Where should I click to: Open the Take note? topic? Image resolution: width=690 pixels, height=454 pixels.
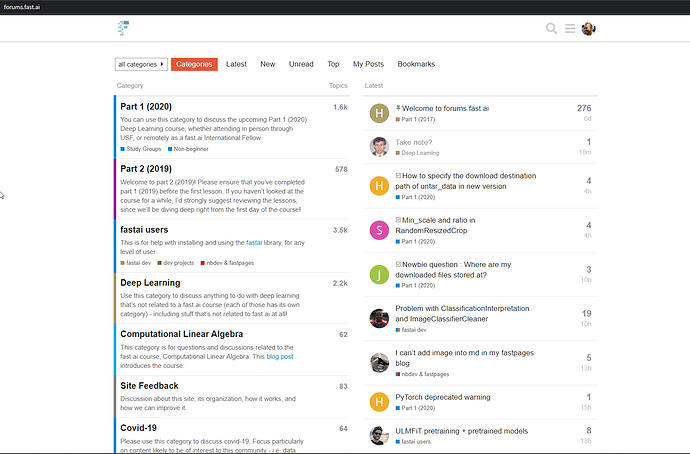click(414, 142)
